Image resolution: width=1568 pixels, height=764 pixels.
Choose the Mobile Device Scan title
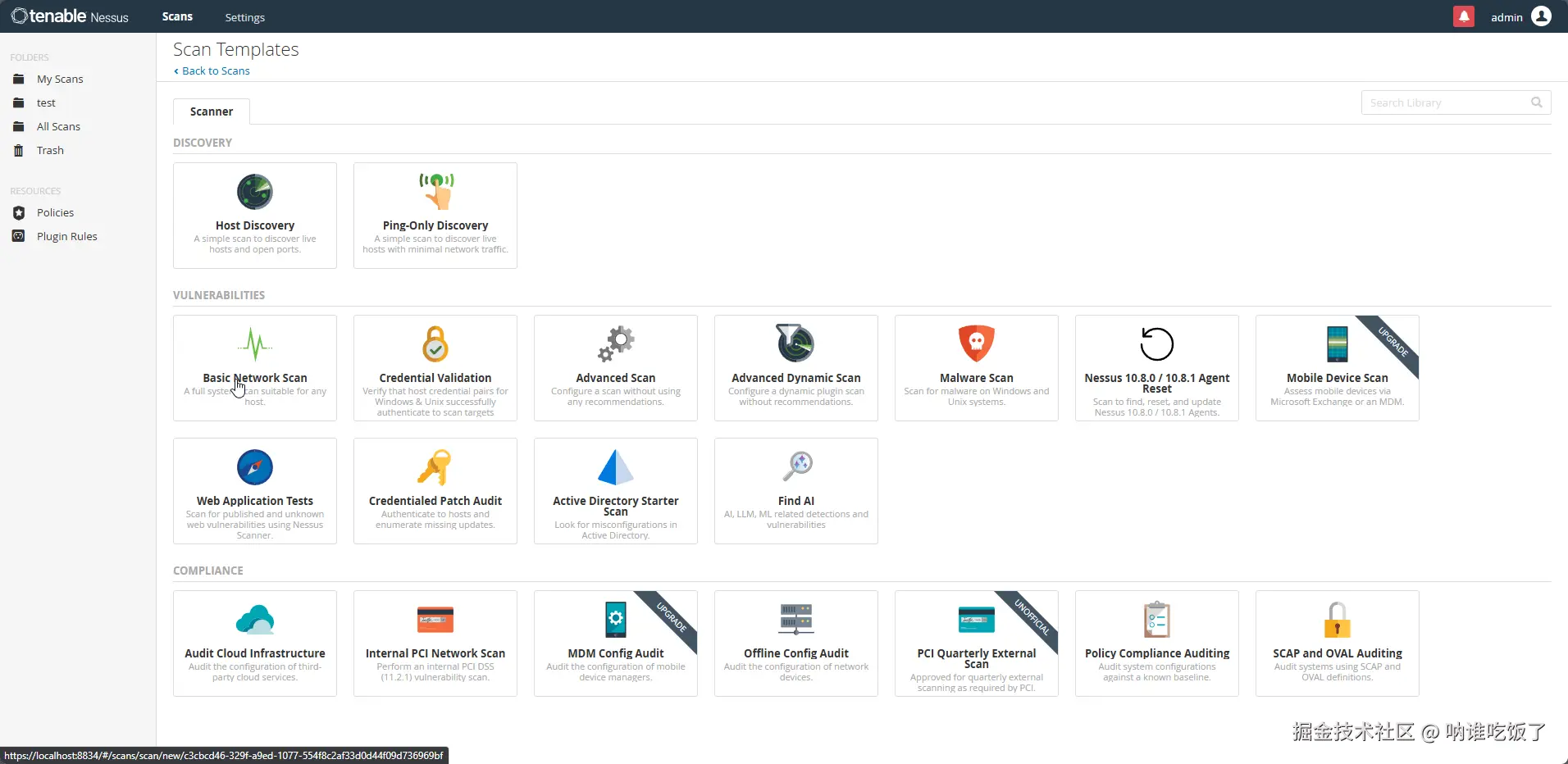click(x=1338, y=378)
